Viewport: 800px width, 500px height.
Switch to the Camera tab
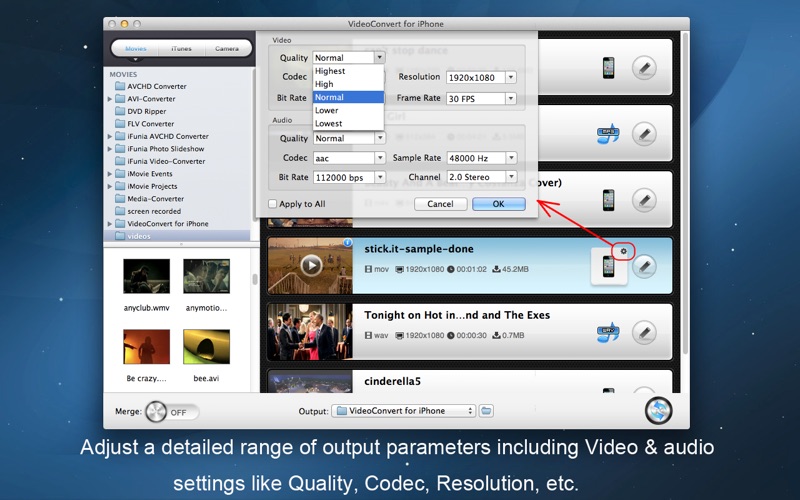[227, 48]
